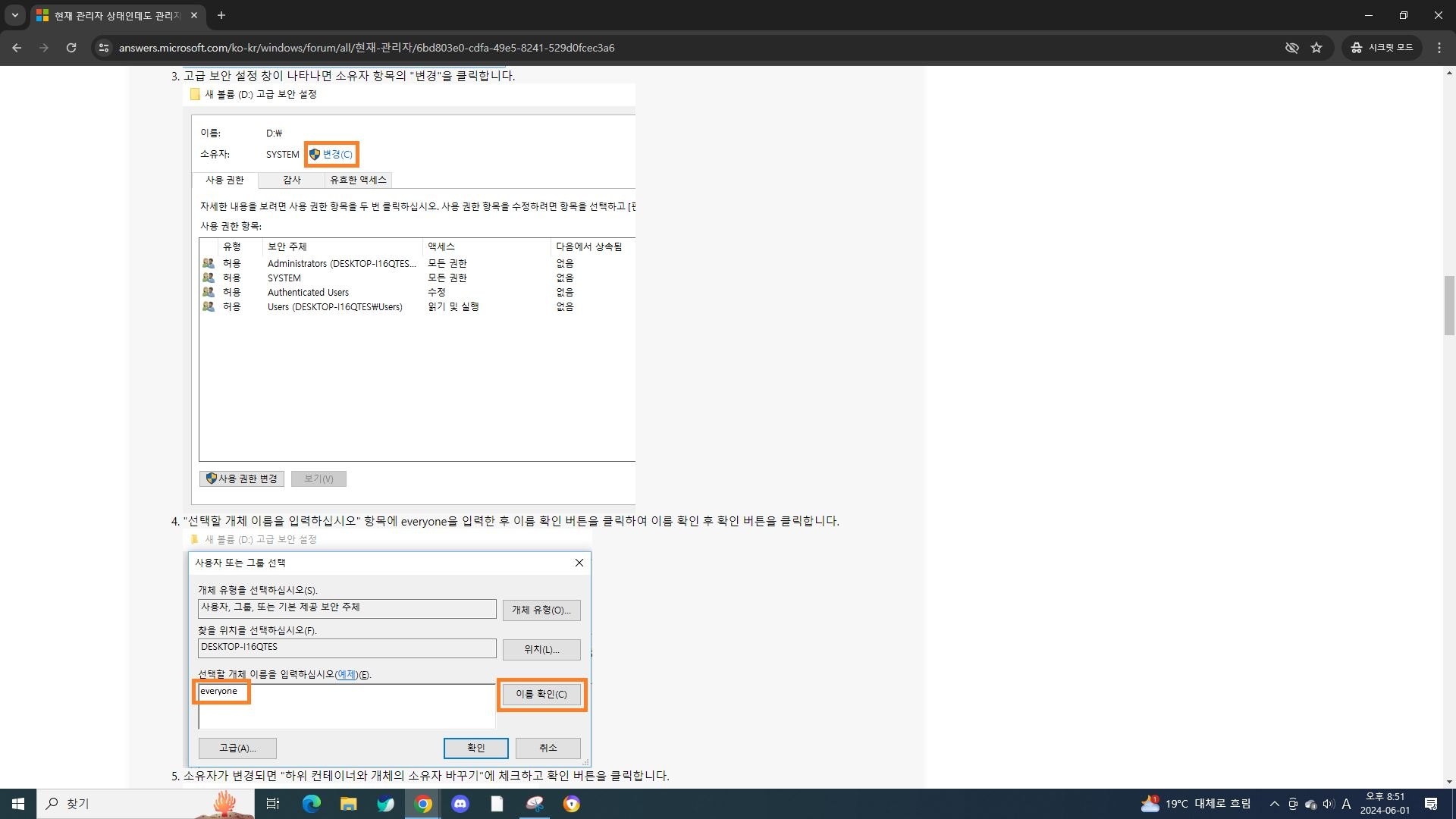Open File Explorer from taskbar

348,804
